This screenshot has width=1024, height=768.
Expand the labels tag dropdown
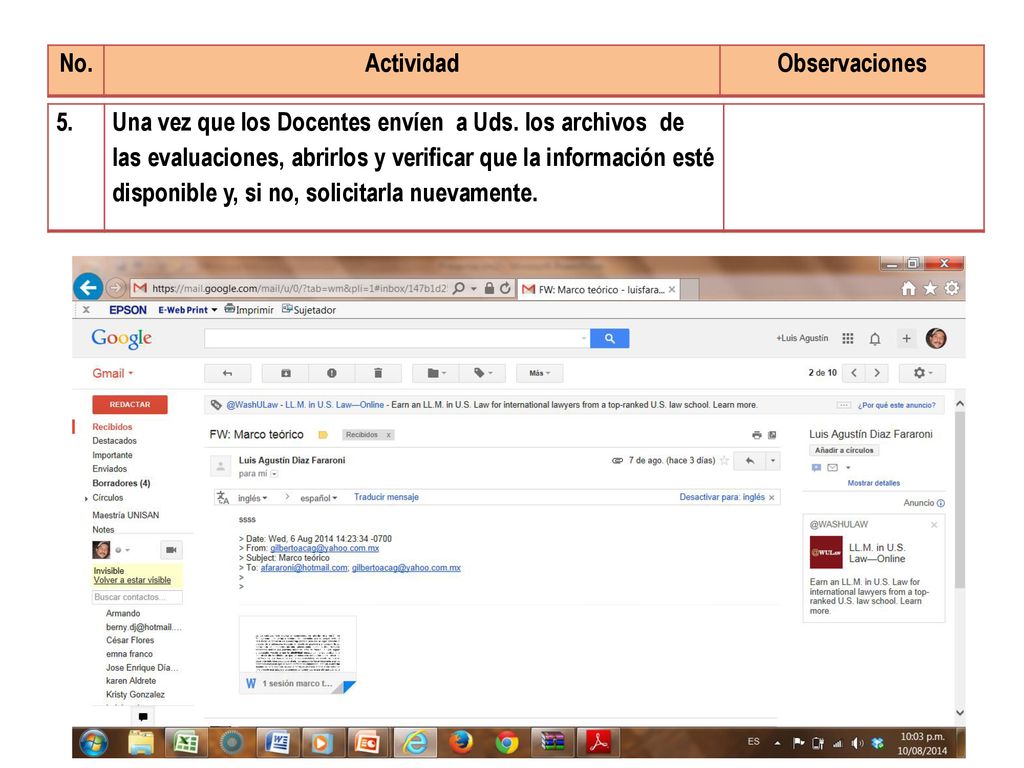click(483, 373)
